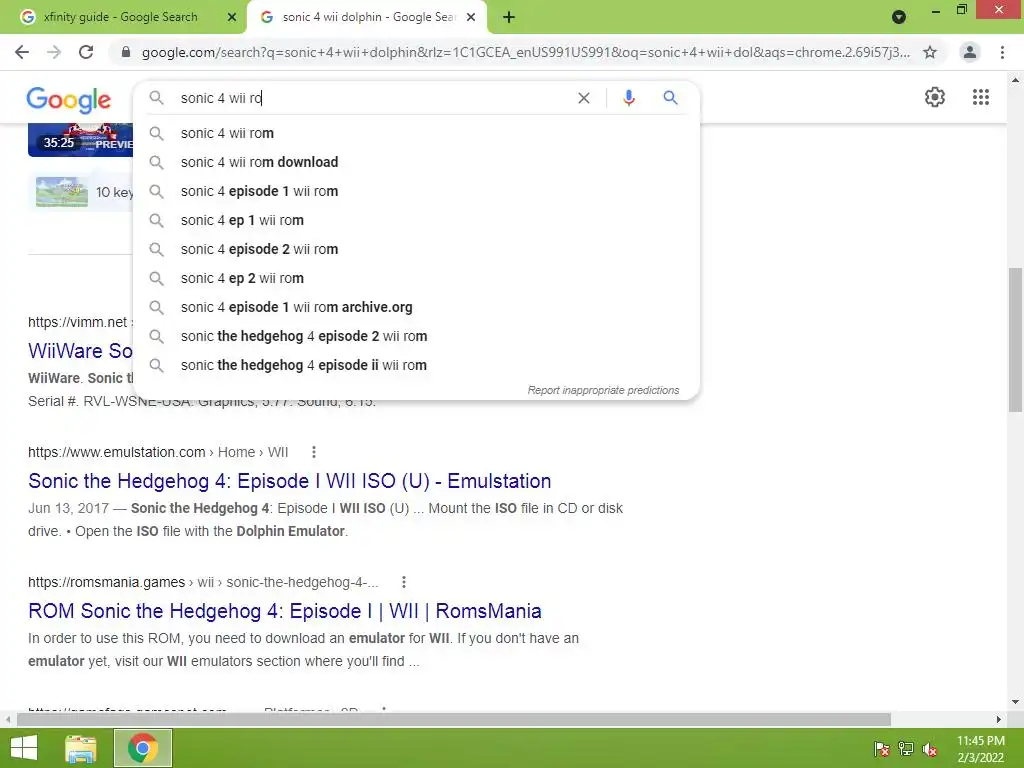Choose the 'wii rom archive.org' suggestion
Viewport: 1024px width, 768px height.
[x=416, y=307]
